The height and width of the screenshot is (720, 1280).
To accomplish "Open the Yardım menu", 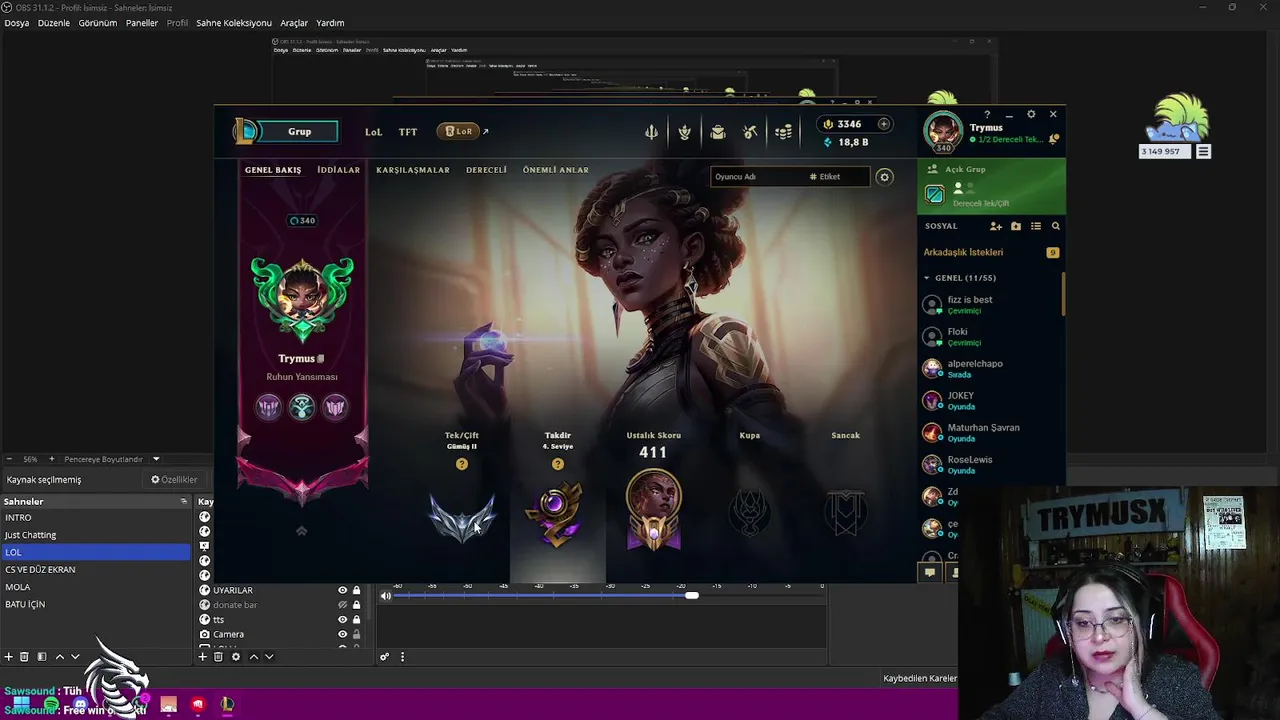I will tap(330, 23).
